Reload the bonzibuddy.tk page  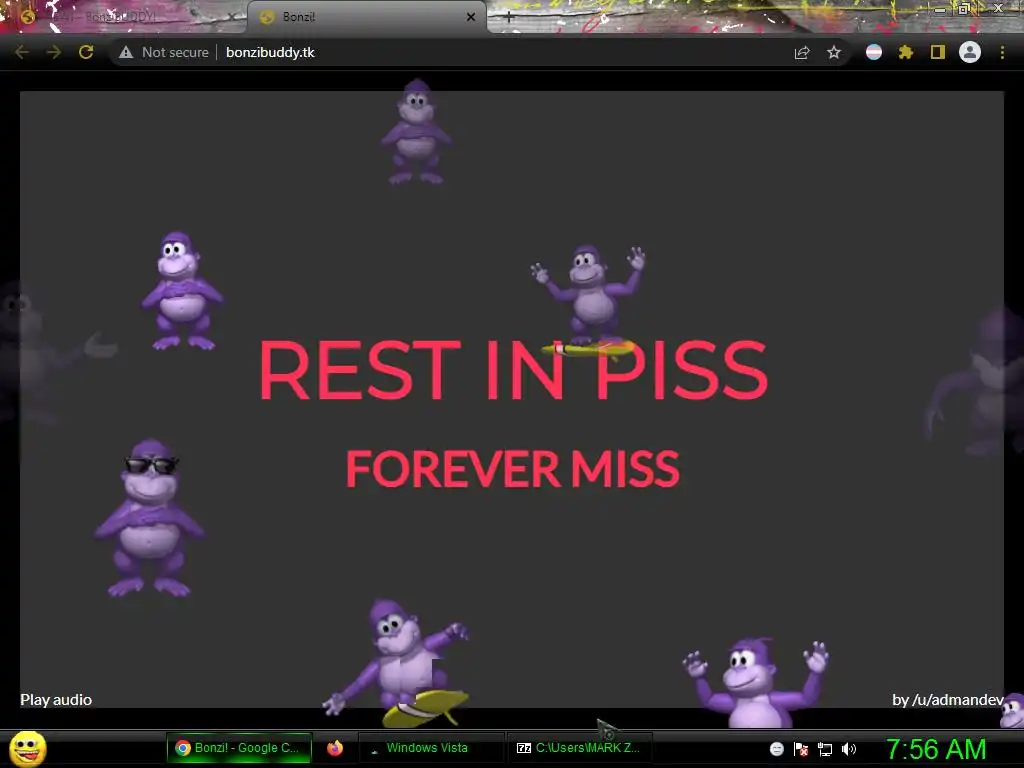click(86, 52)
